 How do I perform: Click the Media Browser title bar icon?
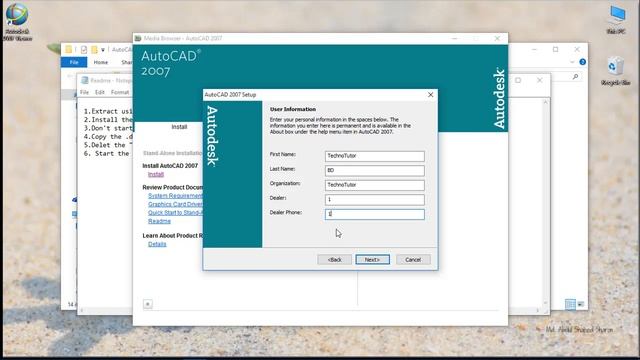coord(138,38)
